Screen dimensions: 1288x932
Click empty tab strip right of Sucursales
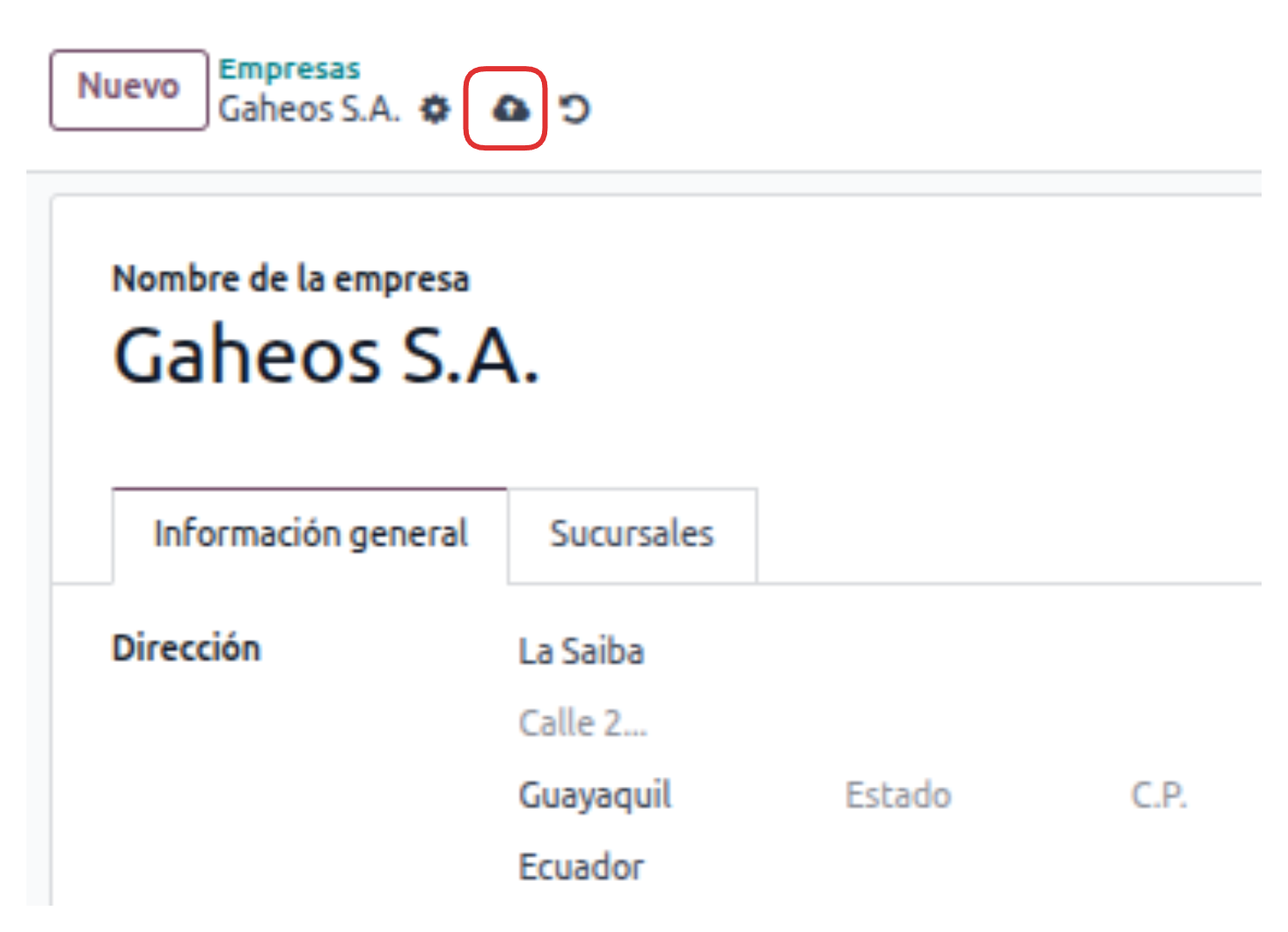(x=1003, y=534)
